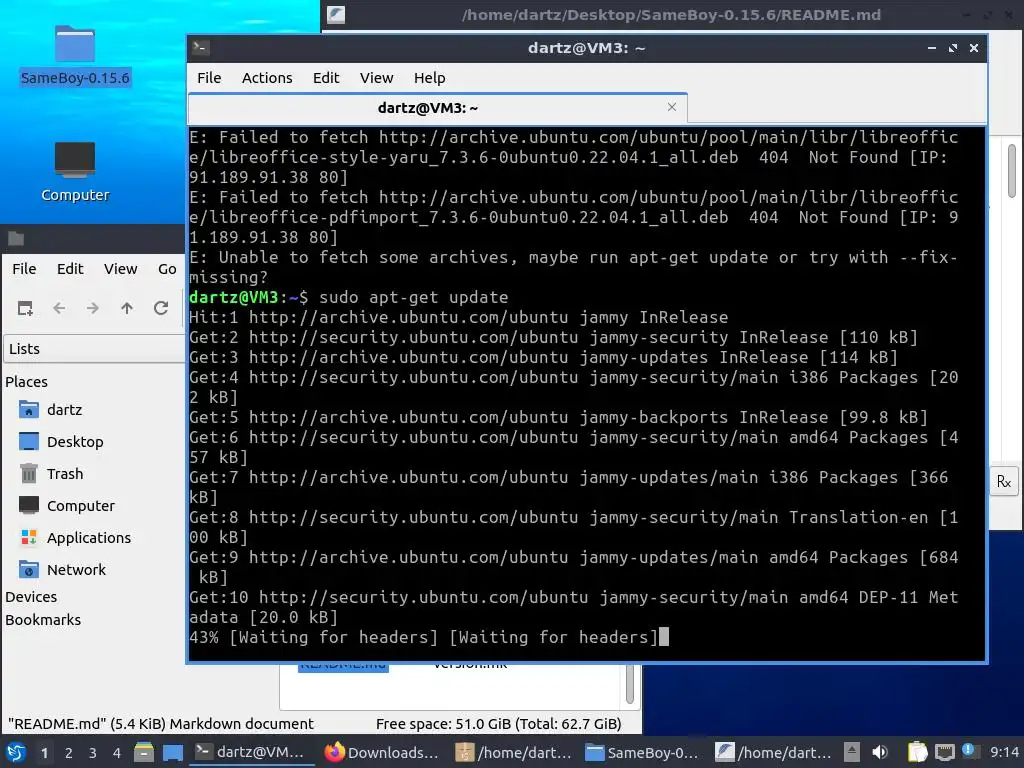Viewport: 1024px width, 768px height.
Task: Switch to Firefox Downloads taskbar entry
Action: point(382,752)
